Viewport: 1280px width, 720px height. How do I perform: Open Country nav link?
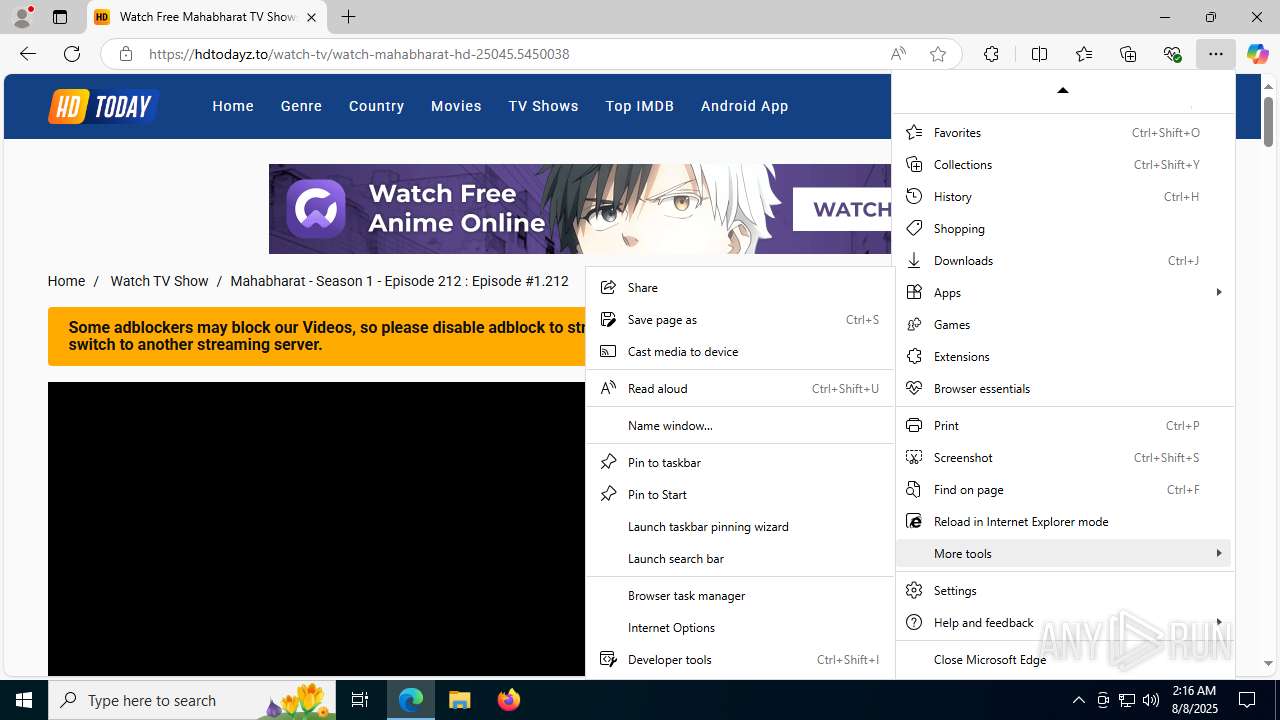(x=376, y=106)
